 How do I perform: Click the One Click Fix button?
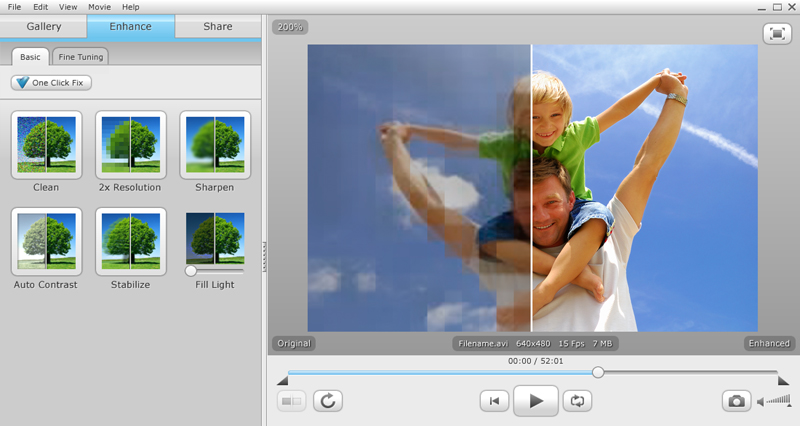pyautogui.click(x=51, y=83)
